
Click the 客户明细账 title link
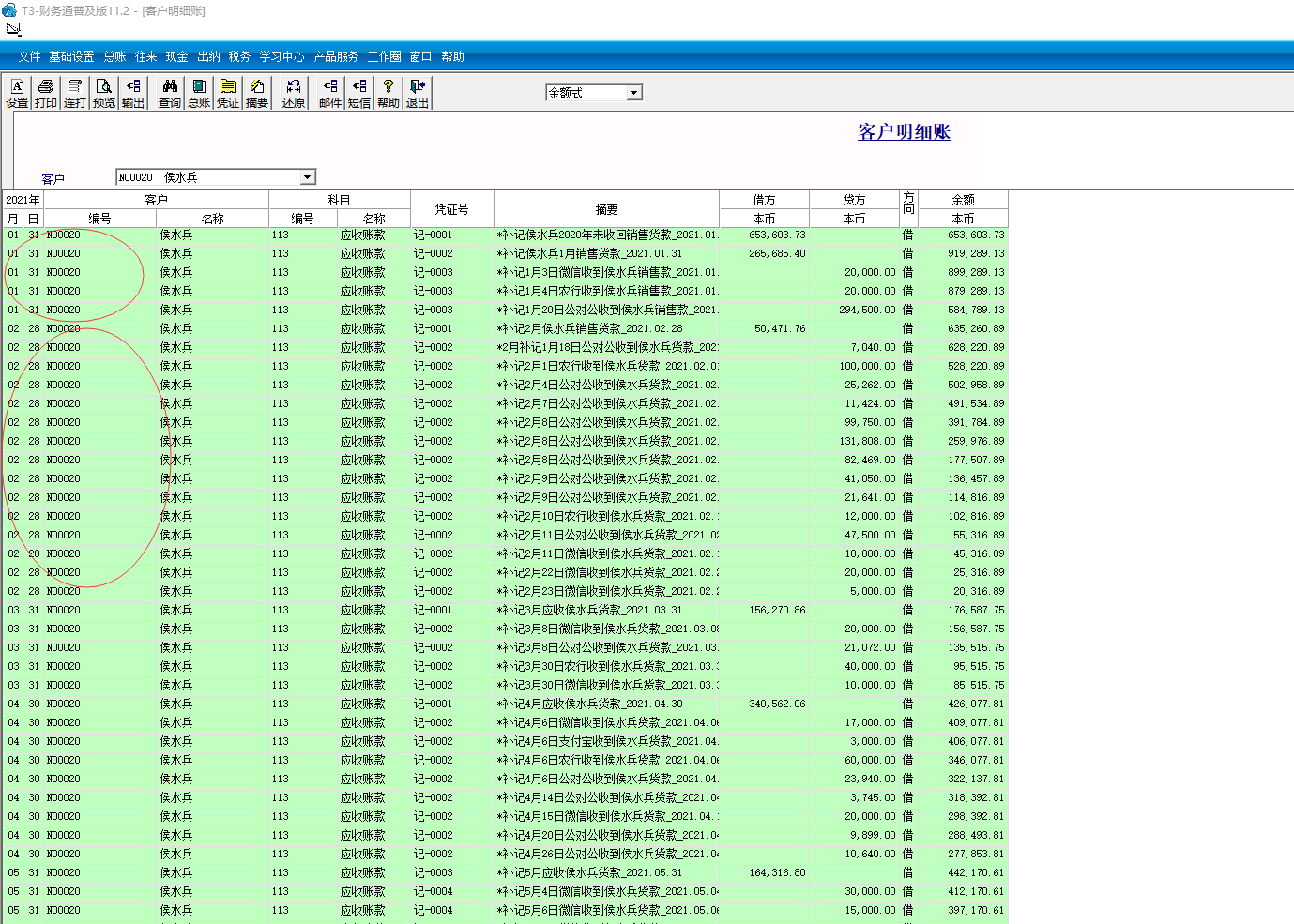[904, 132]
